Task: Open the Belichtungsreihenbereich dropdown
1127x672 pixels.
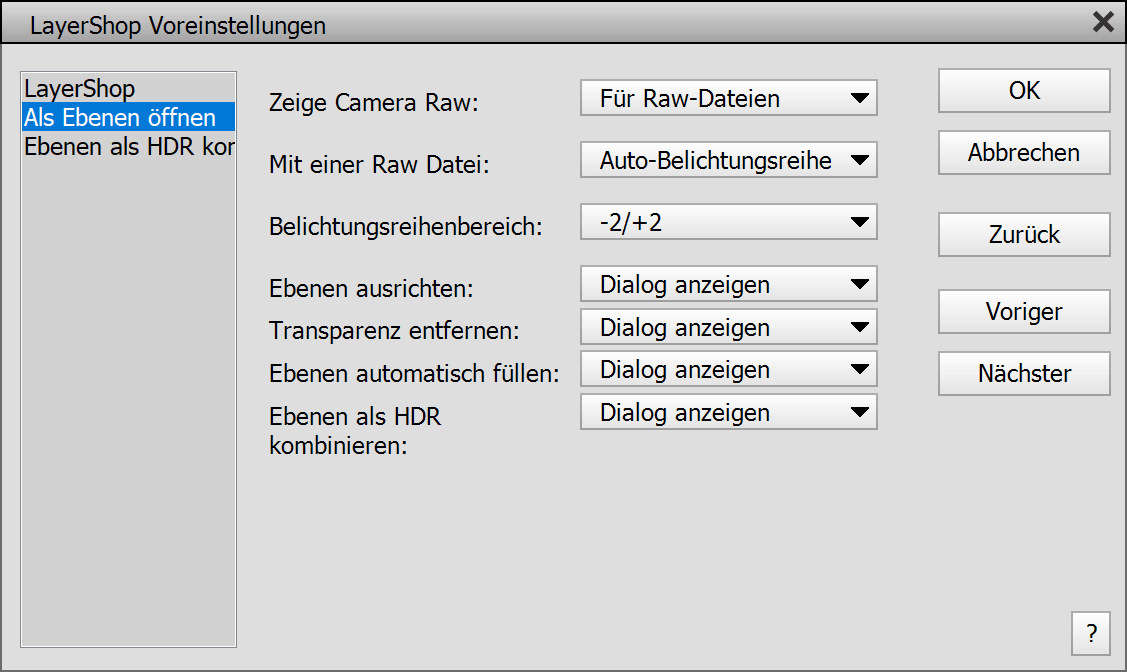Action: click(x=728, y=223)
